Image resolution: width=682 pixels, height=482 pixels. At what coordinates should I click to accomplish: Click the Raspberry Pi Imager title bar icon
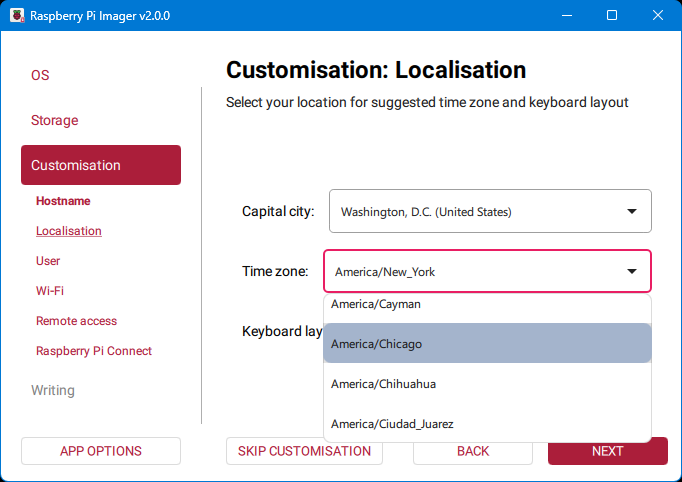(15, 16)
